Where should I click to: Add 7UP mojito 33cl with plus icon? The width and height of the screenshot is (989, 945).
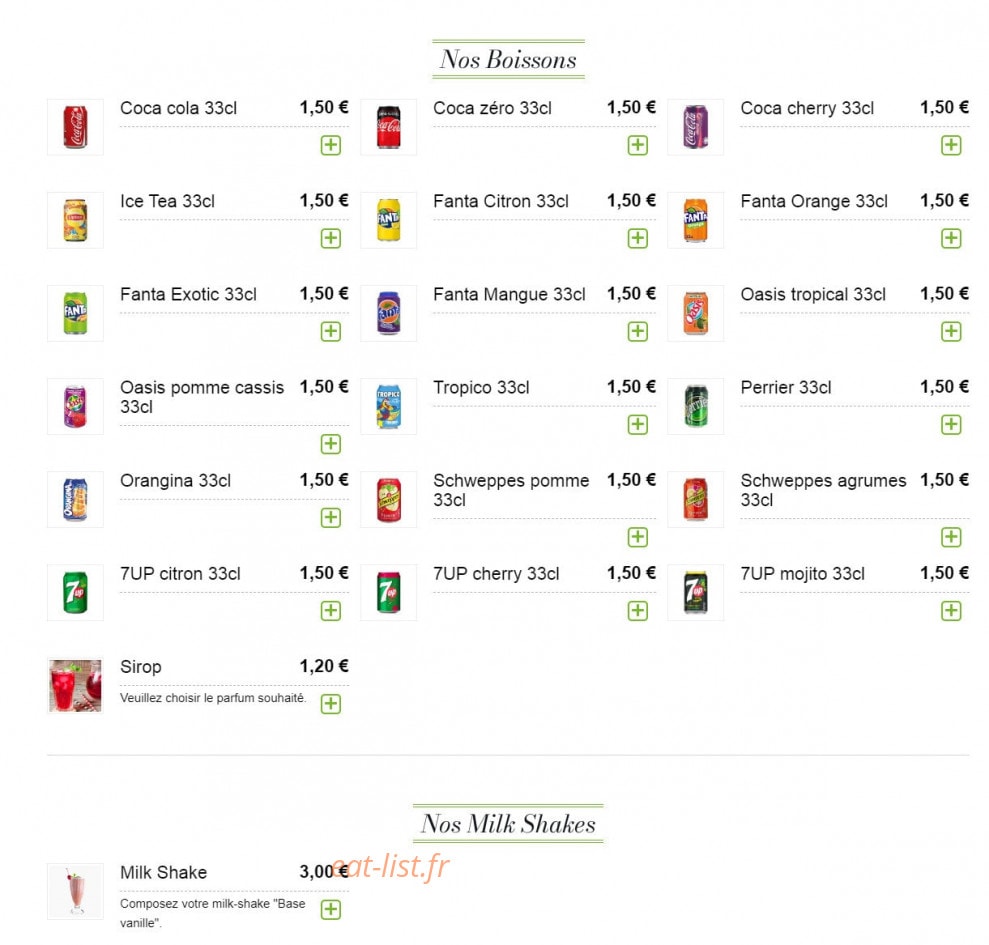point(951,611)
